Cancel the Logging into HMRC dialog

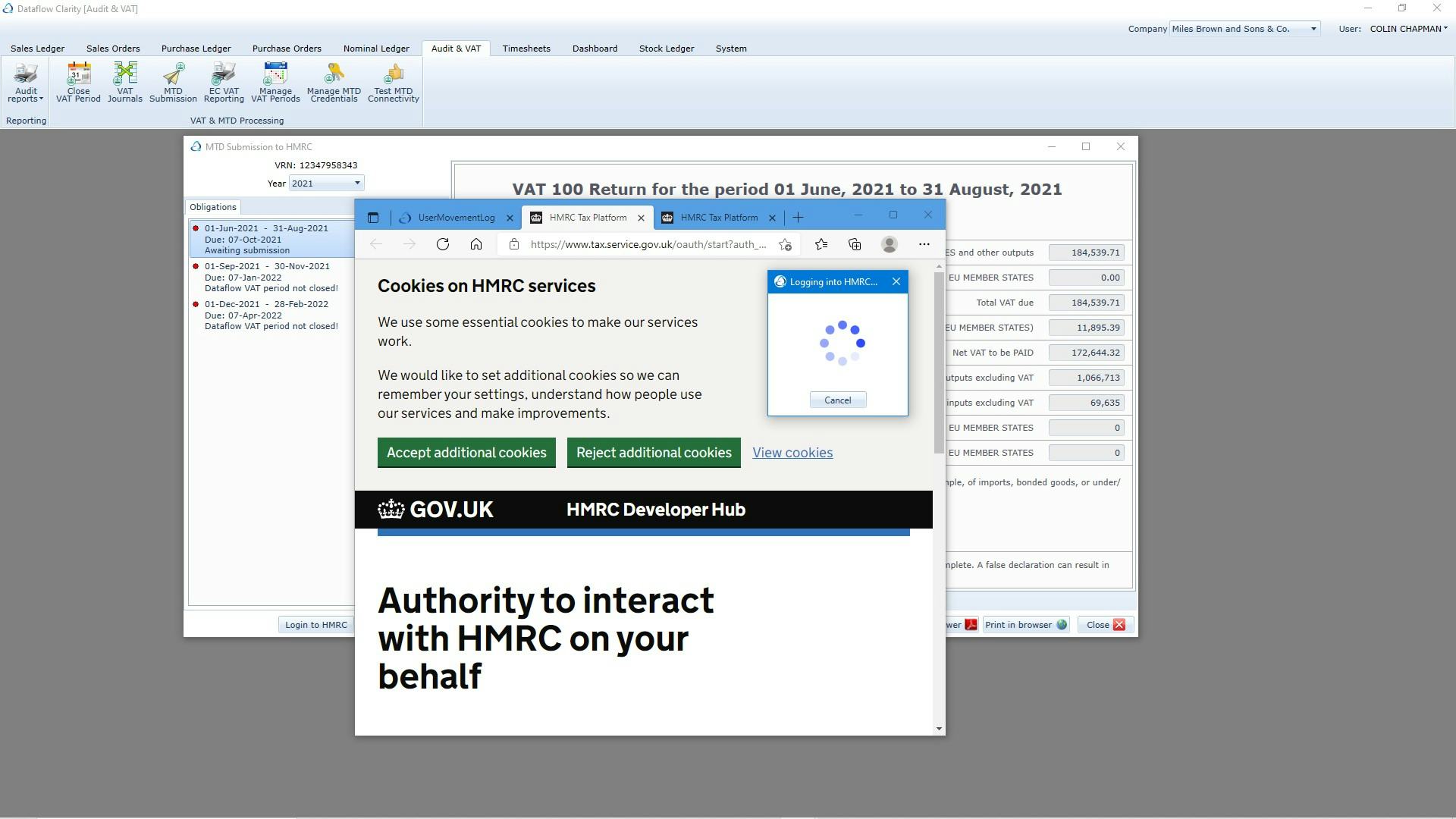[x=837, y=400]
